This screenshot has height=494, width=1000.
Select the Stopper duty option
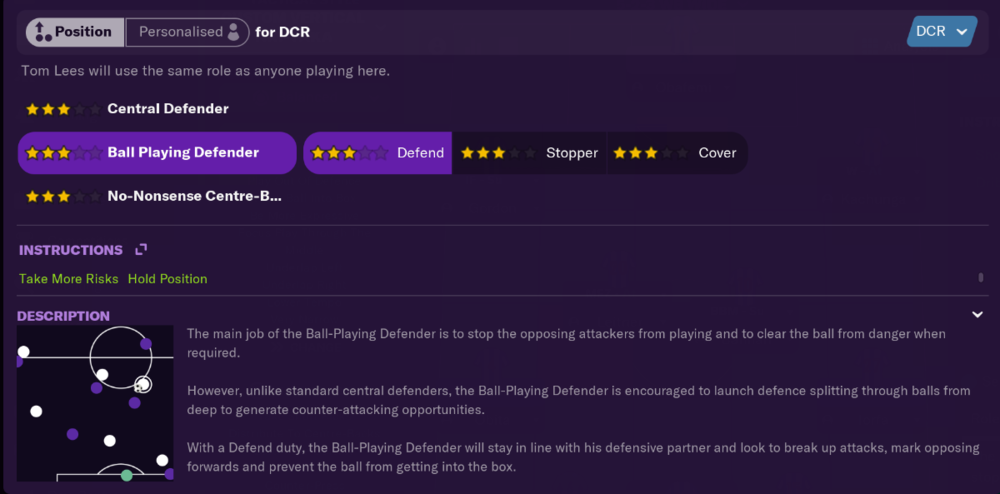[x=529, y=153]
